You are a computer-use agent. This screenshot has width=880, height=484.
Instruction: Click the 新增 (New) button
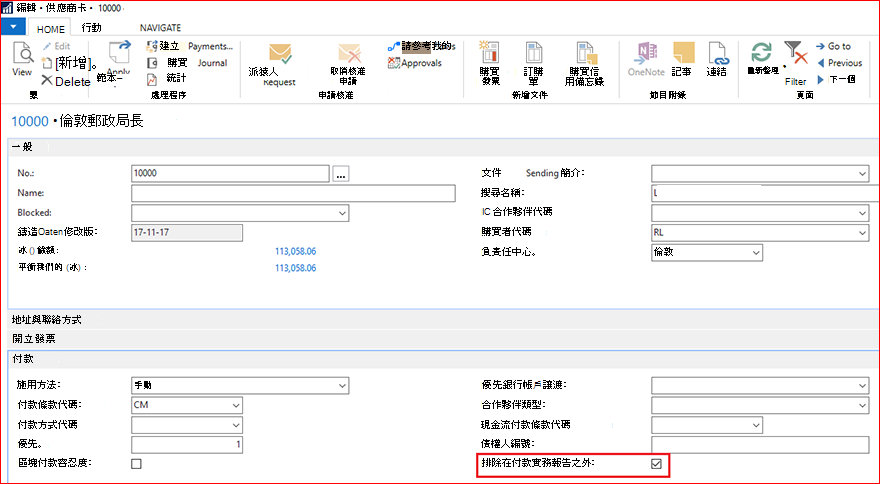(70, 63)
